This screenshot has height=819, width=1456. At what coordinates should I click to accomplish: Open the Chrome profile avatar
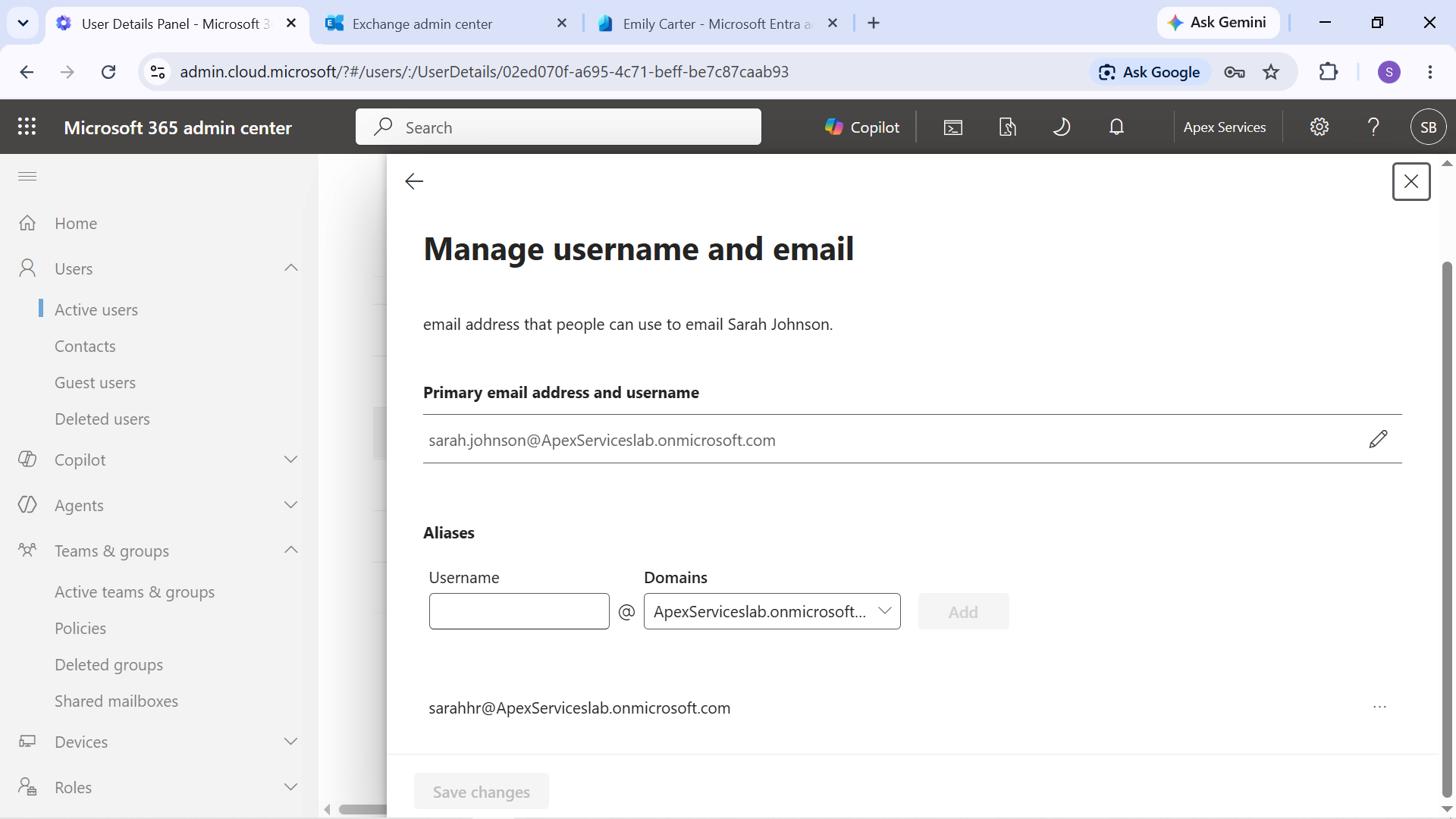pyautogui.click(x=1389, y=72)
